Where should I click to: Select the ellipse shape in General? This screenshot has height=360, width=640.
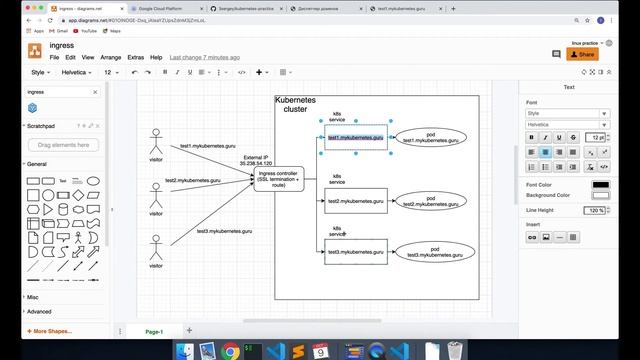pos(93,181)
